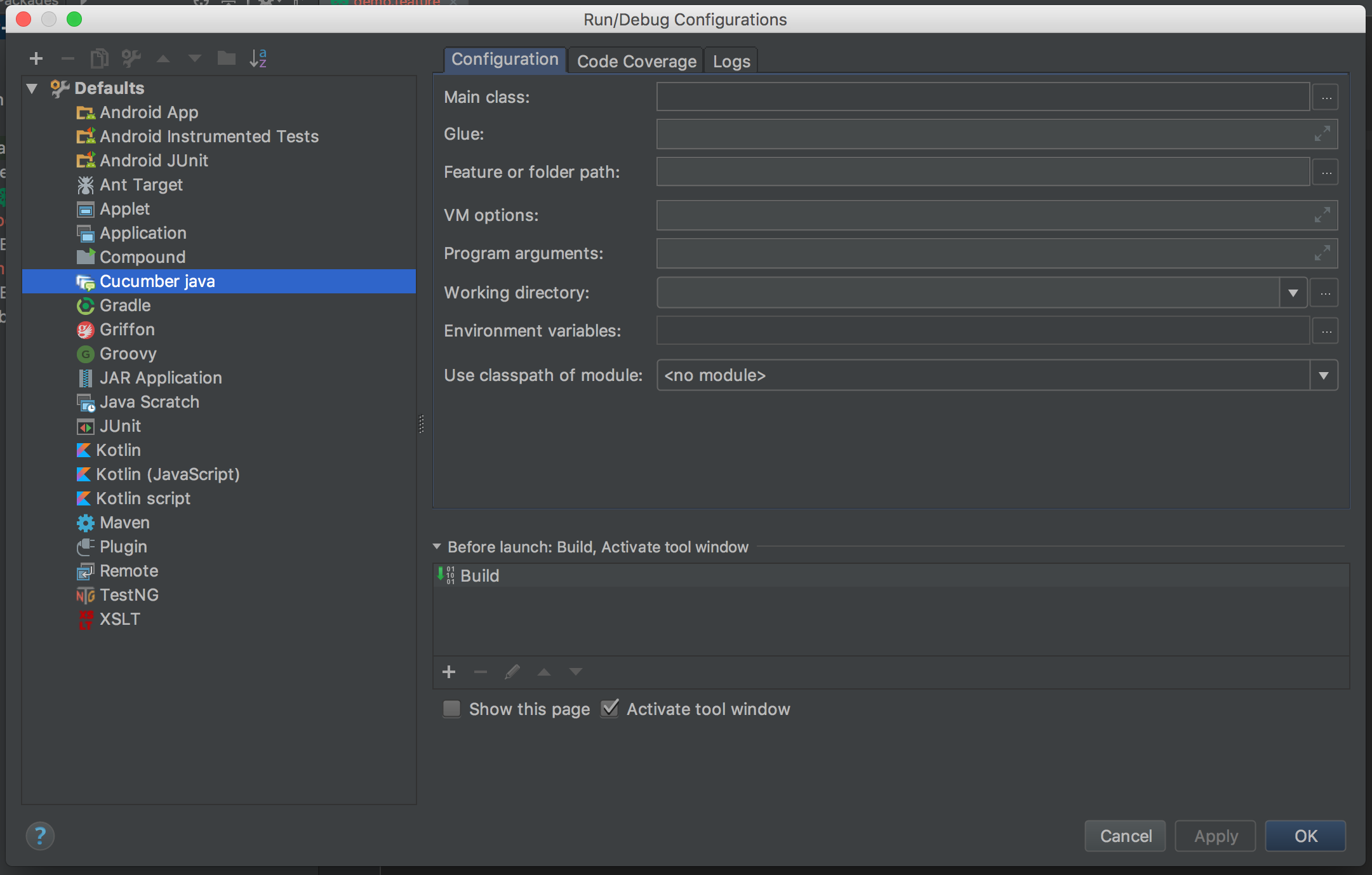Click the Glue input field

point(997,135)
